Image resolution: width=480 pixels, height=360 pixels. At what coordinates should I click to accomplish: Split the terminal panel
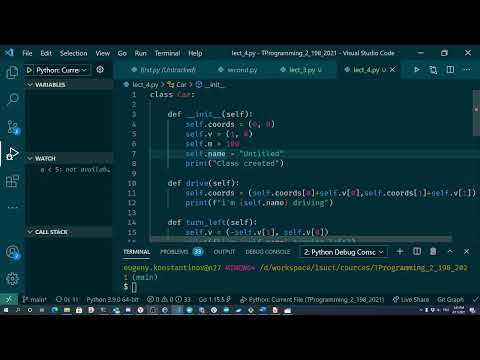tap(417, 252)
